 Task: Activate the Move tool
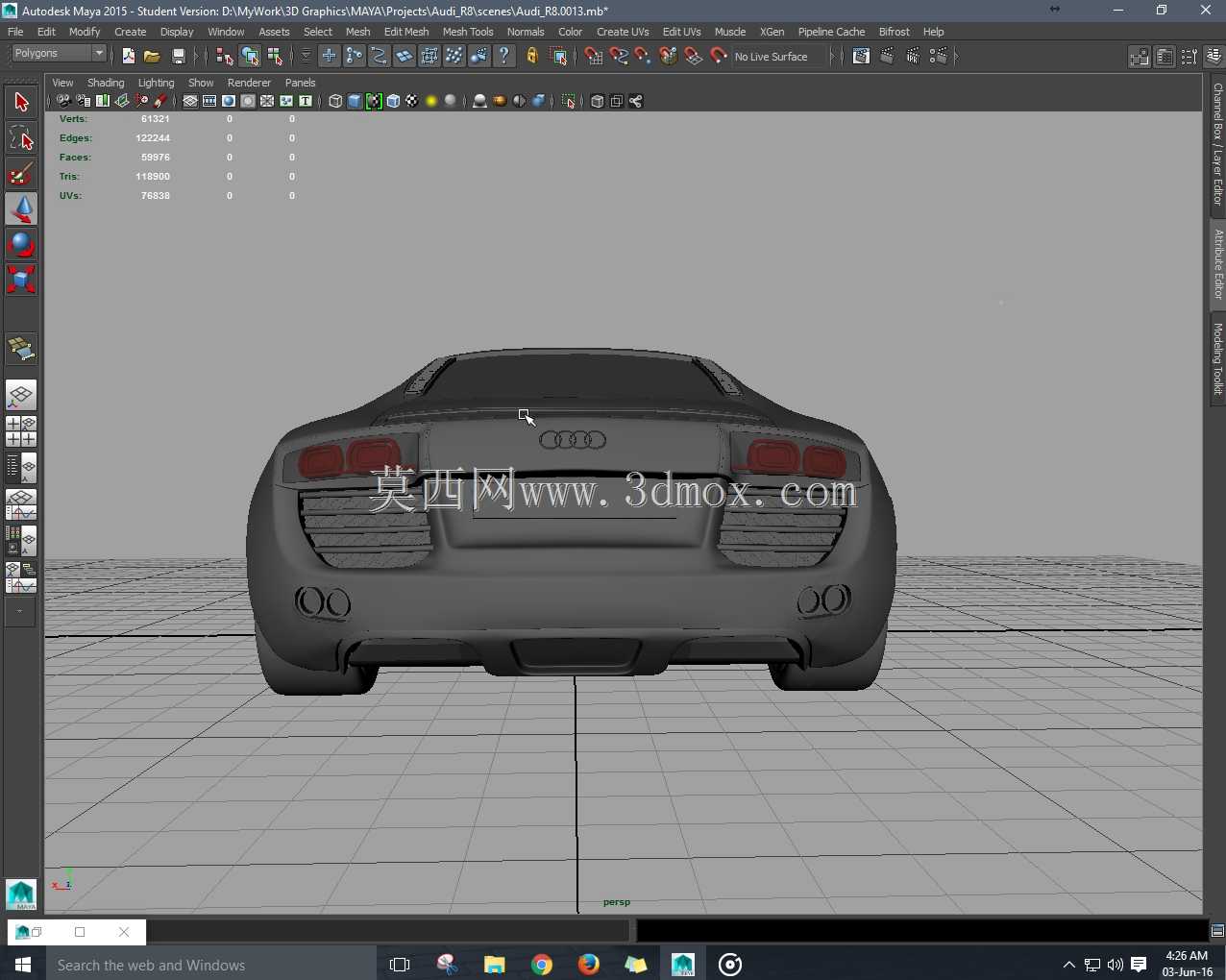tap(21, 209)
